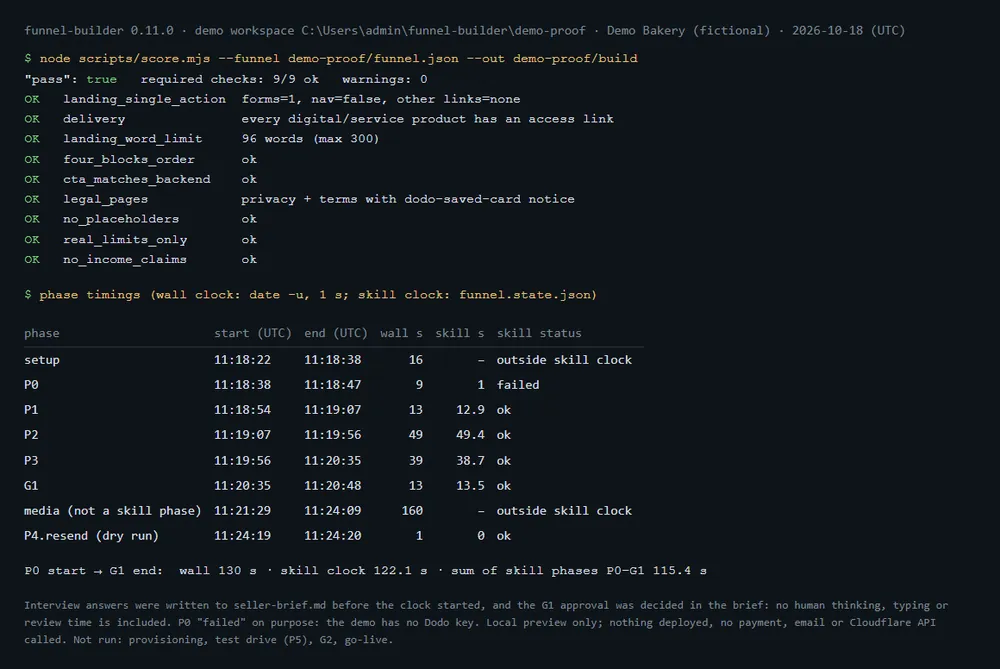Click the '13.5' skill seconds value
This screenshot has height=669, width=1000.
click(470, 485)
